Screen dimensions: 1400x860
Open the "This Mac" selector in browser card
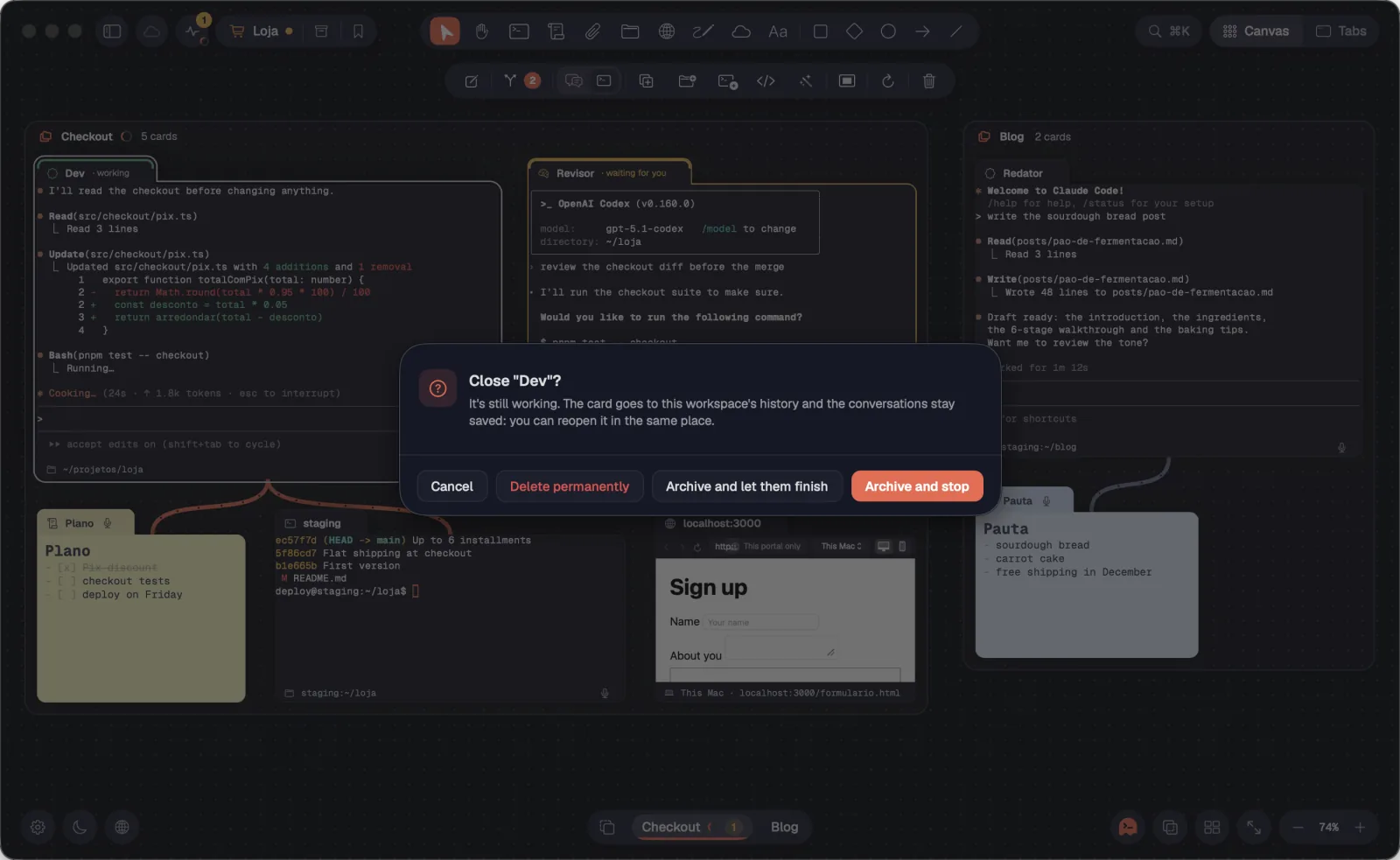[x=841, y=547]
